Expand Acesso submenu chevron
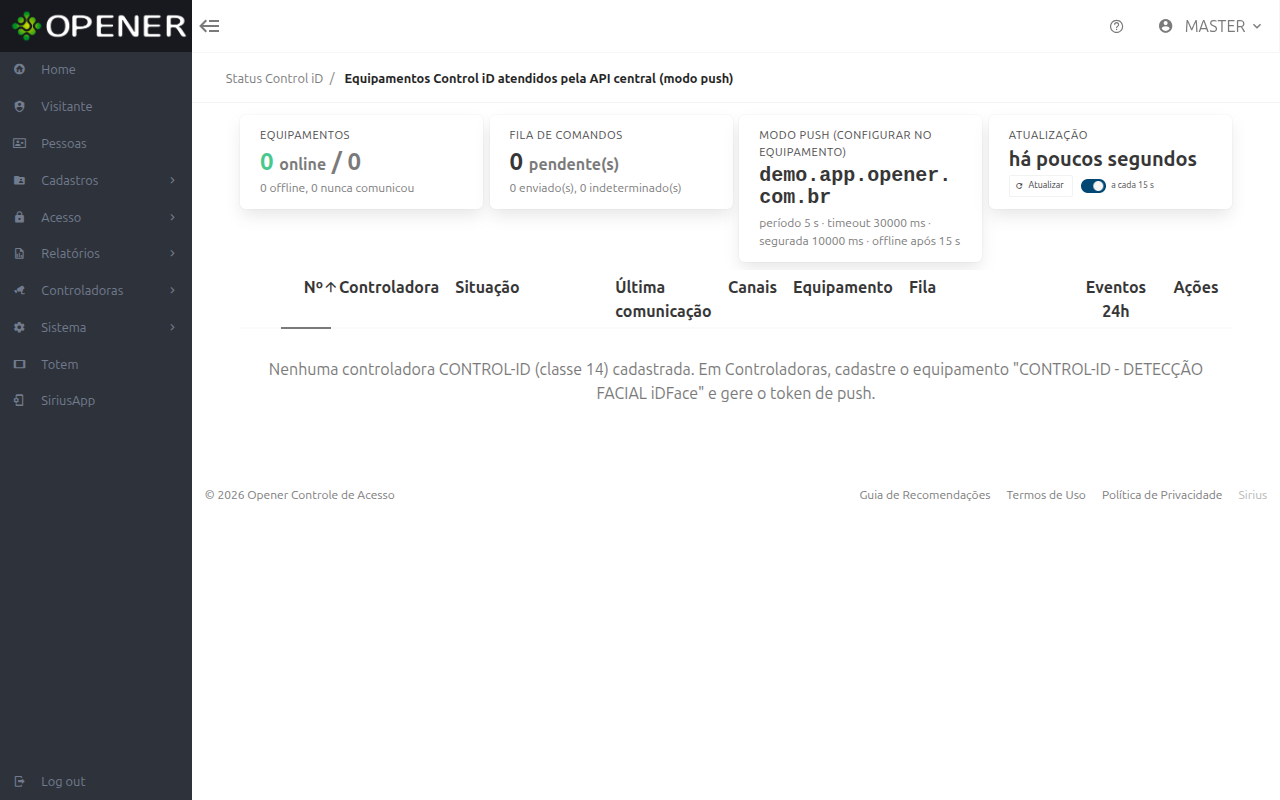 pos(173,217)
